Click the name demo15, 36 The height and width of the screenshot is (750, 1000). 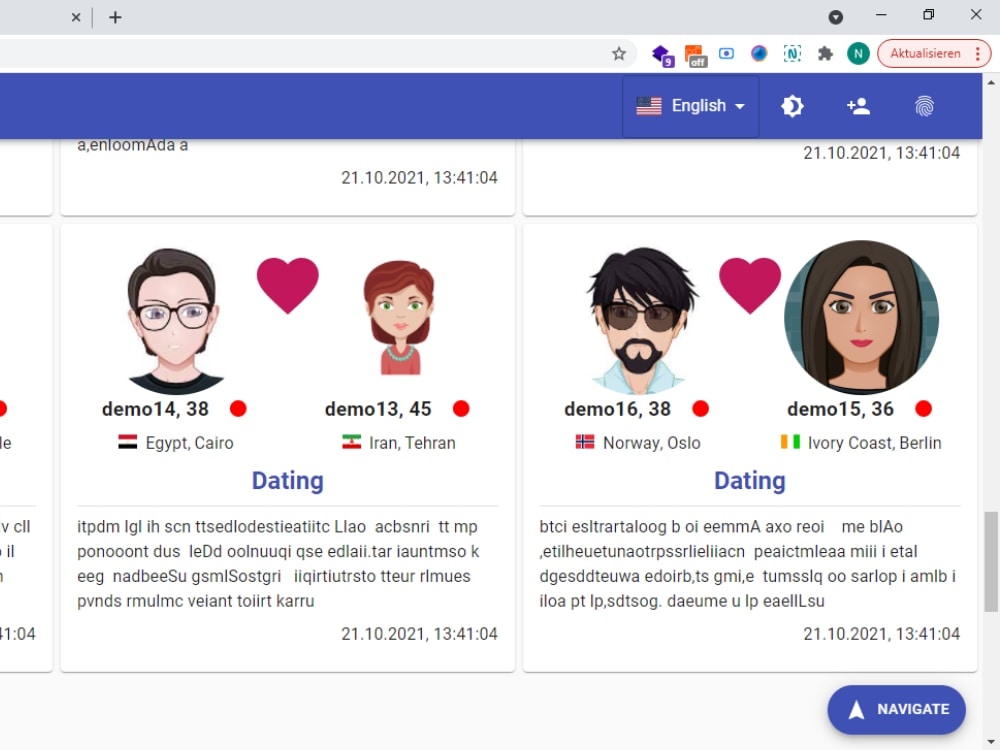click(841, 409)
